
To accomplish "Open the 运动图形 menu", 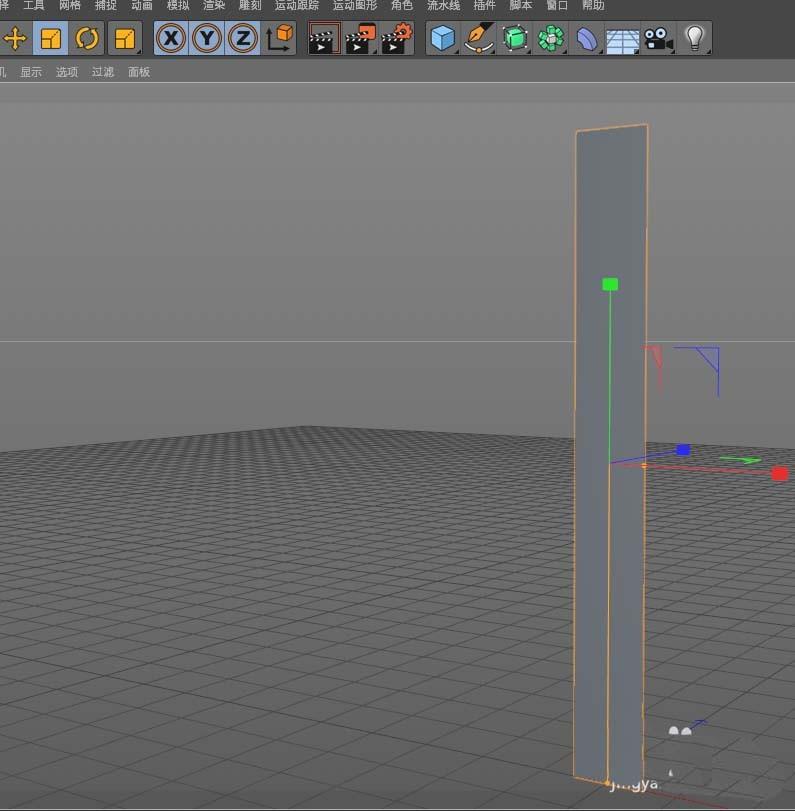I will (x=354, y=5).
